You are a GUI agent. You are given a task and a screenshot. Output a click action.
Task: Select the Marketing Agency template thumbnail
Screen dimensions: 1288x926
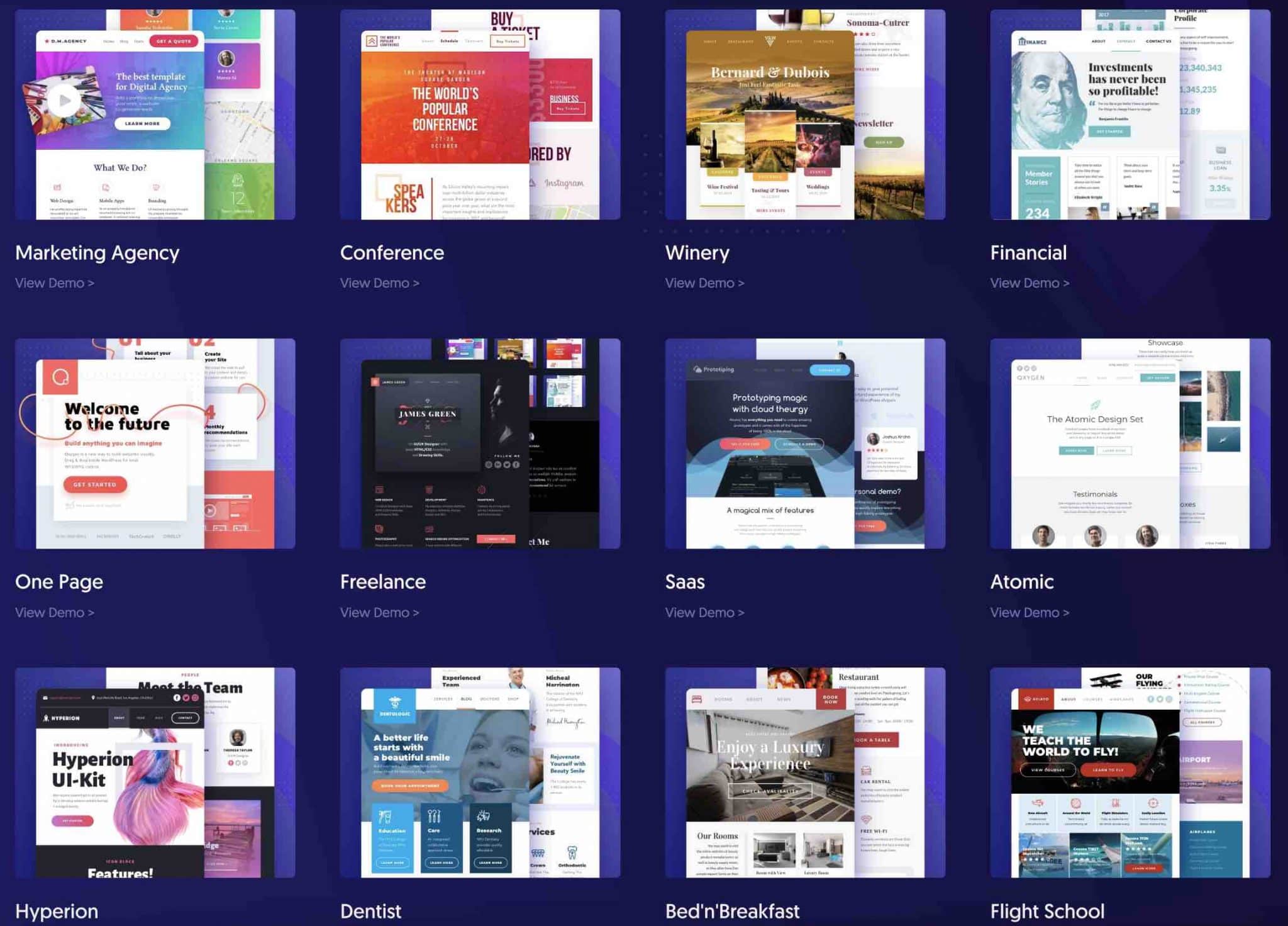point(155,114)
